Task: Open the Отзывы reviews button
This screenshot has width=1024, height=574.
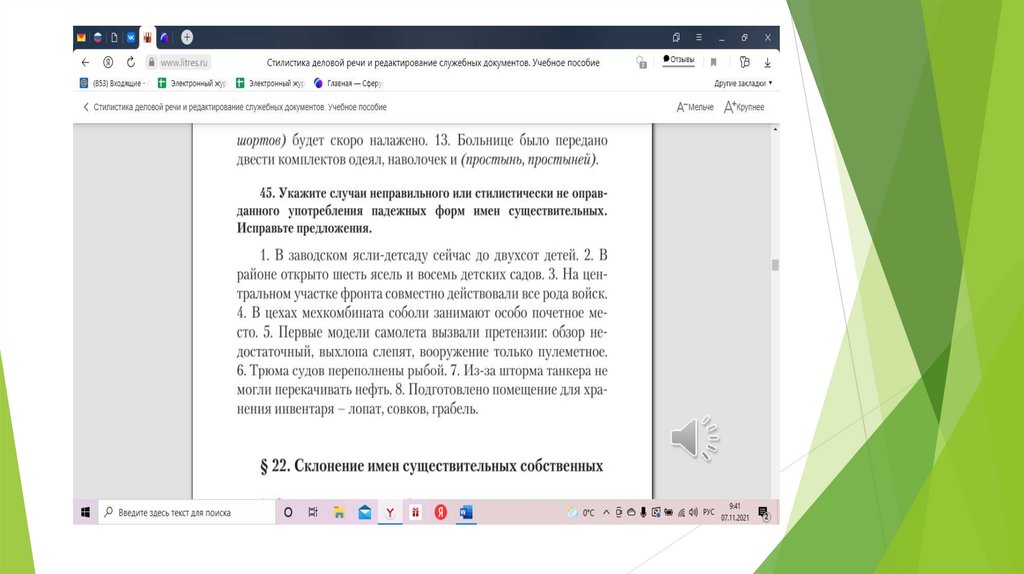Action: pos(679,60)
